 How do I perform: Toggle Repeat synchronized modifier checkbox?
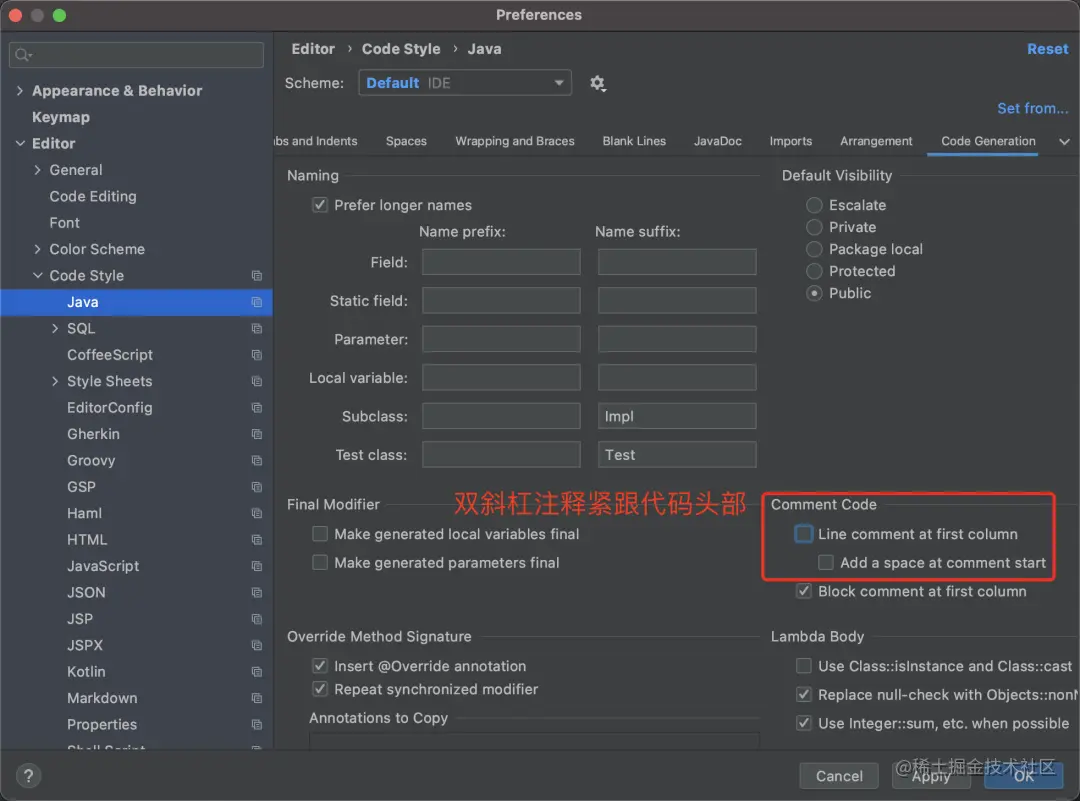coord(320,689)
